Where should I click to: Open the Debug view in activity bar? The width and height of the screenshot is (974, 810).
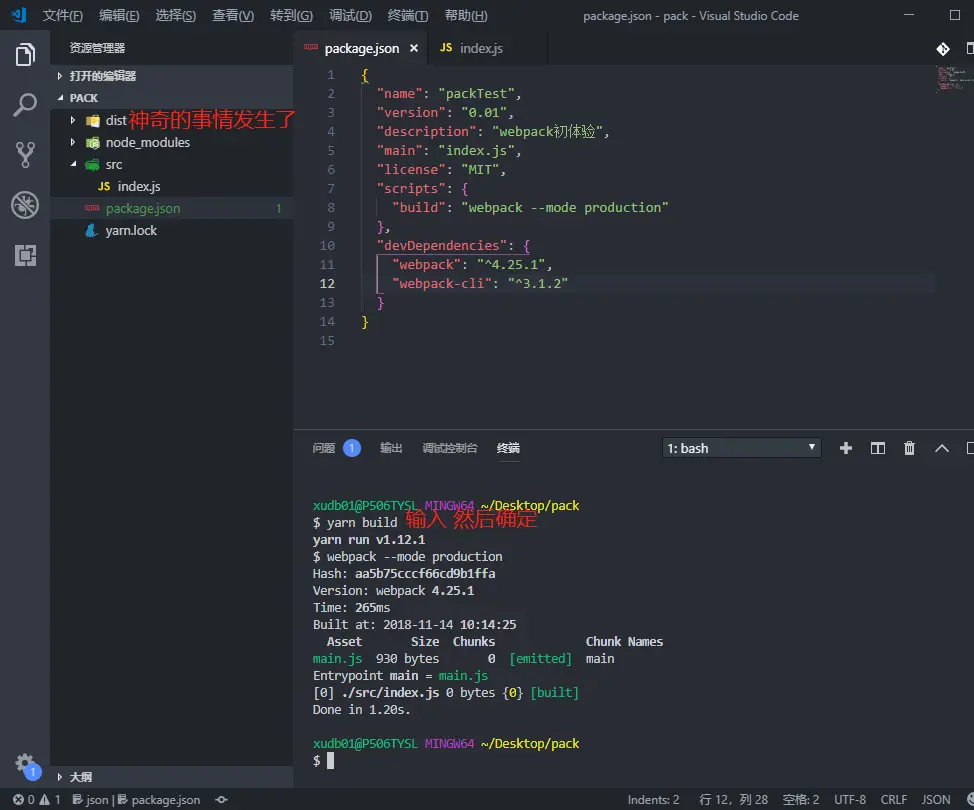[25, 205]
